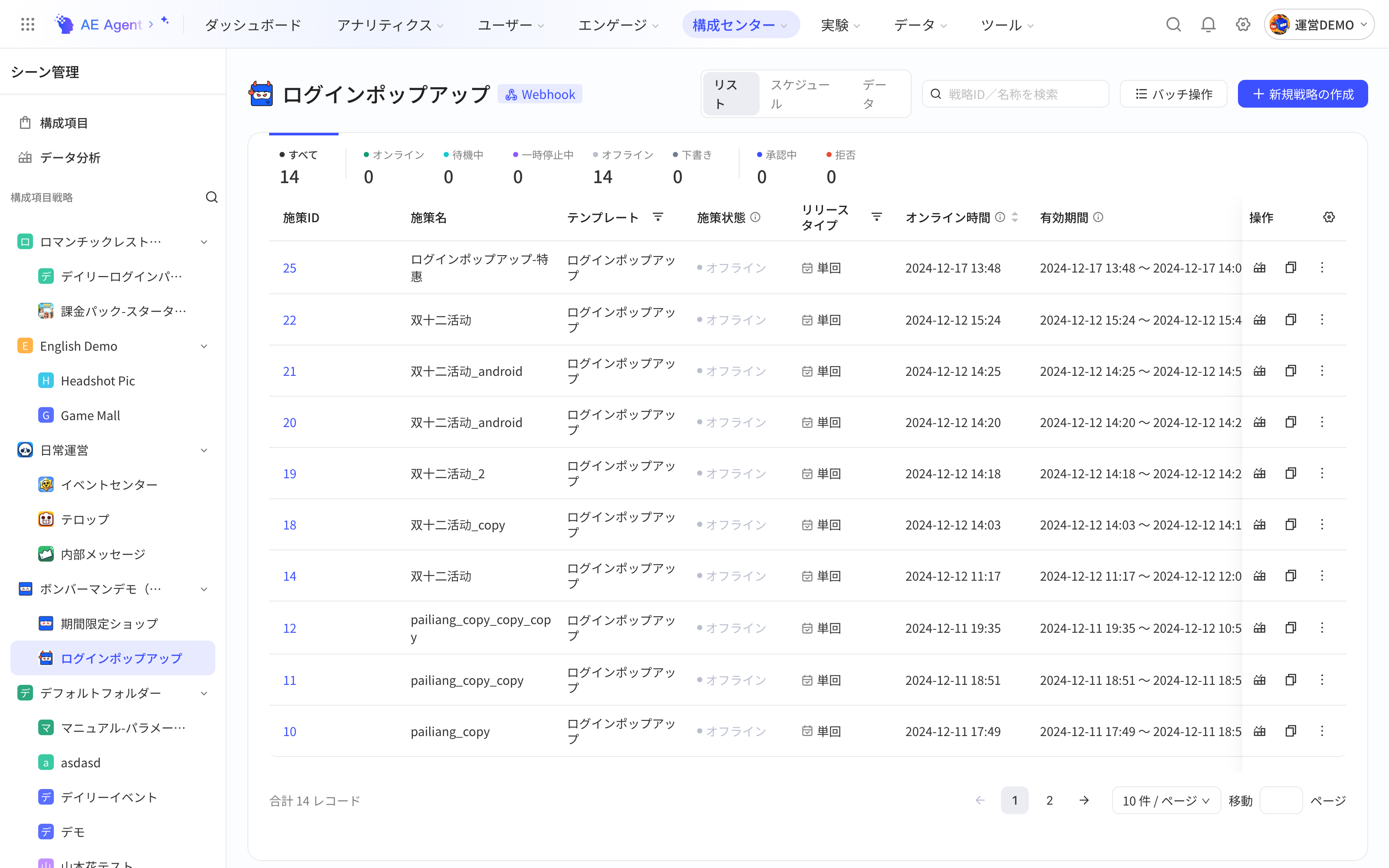Open strategy ID 25 link
Image resolution: width=1389 pixels, height=868 pixels.
(x=290, y=268)
